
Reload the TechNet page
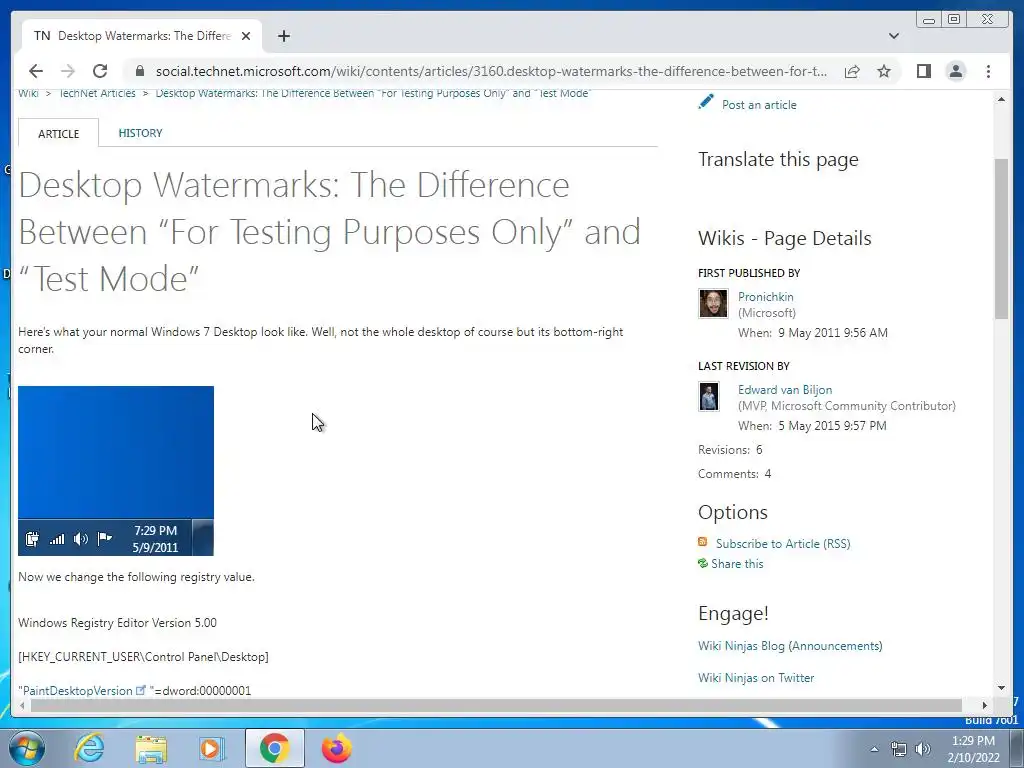tap(100, 71)
